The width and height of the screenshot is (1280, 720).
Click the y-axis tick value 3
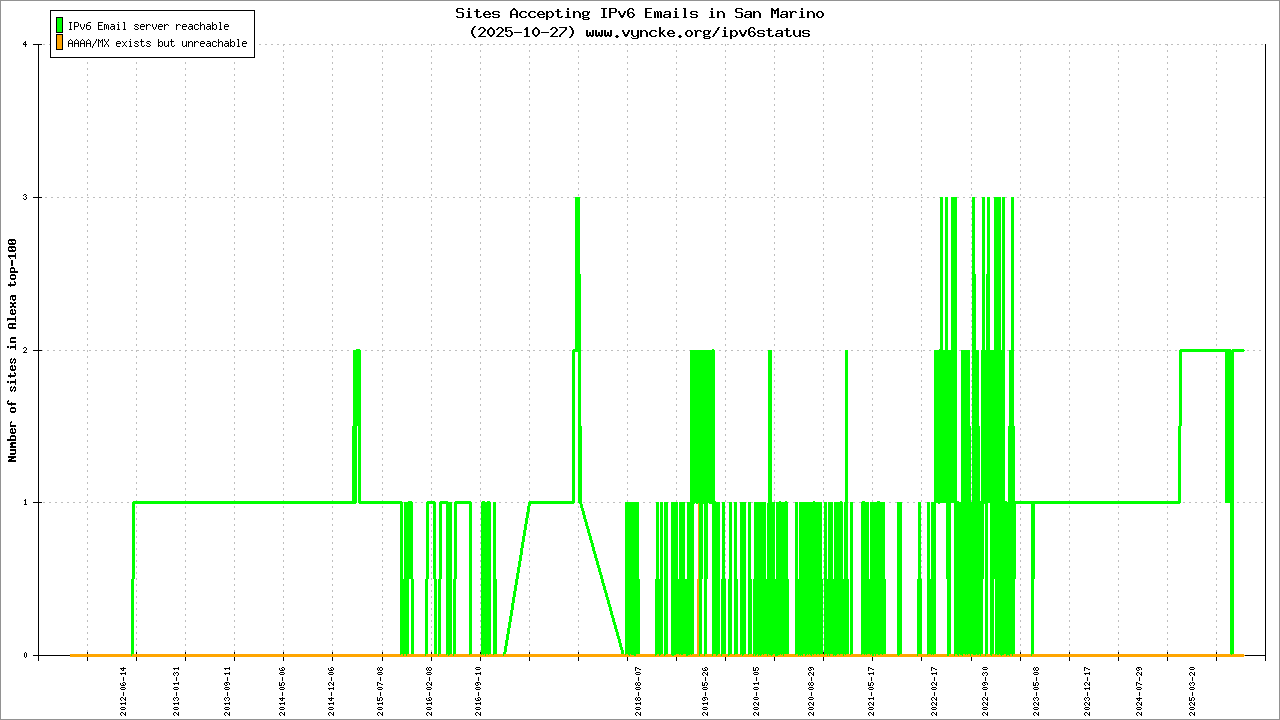(38, 197)
